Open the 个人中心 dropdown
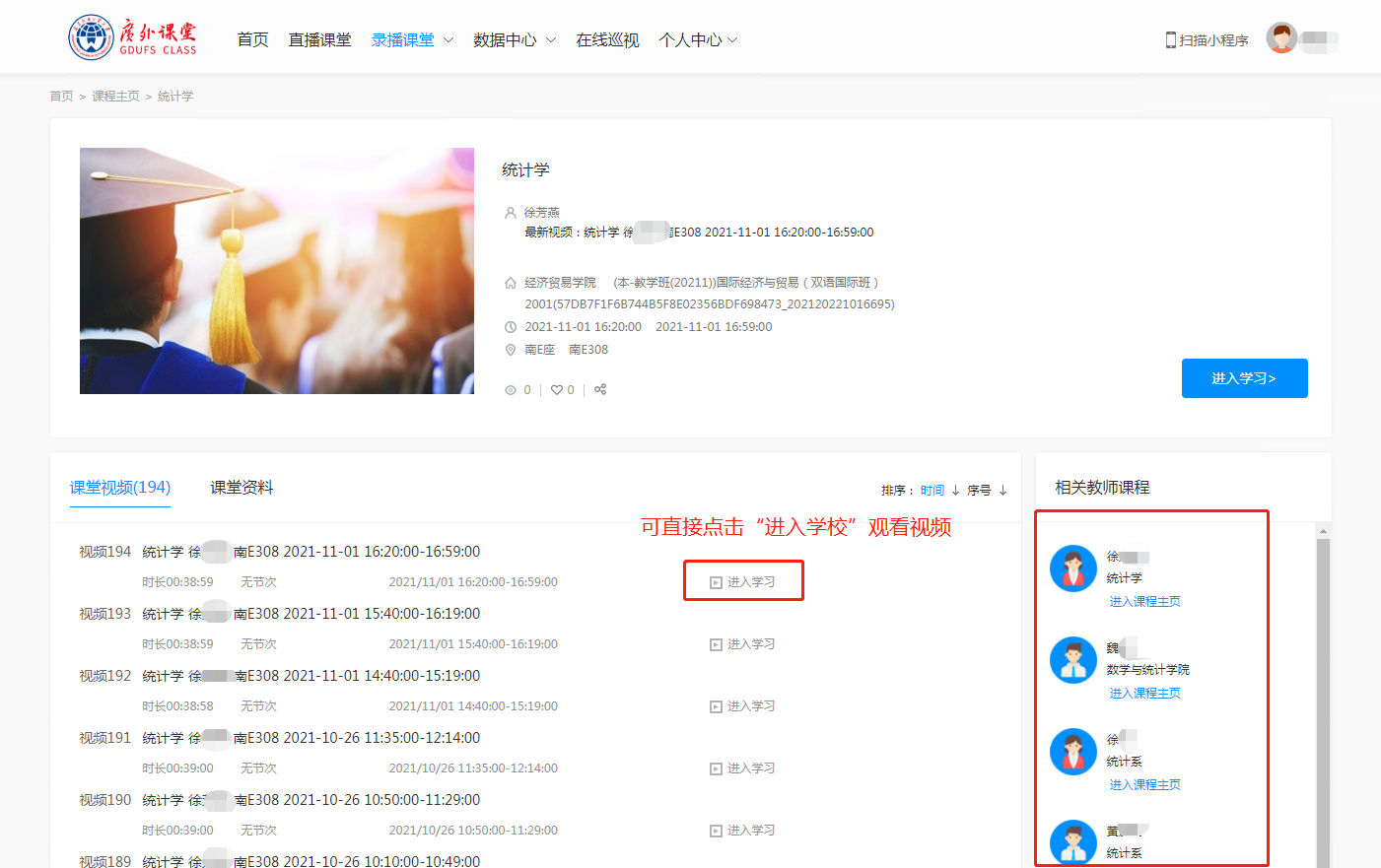 click(x=698, y=40)
